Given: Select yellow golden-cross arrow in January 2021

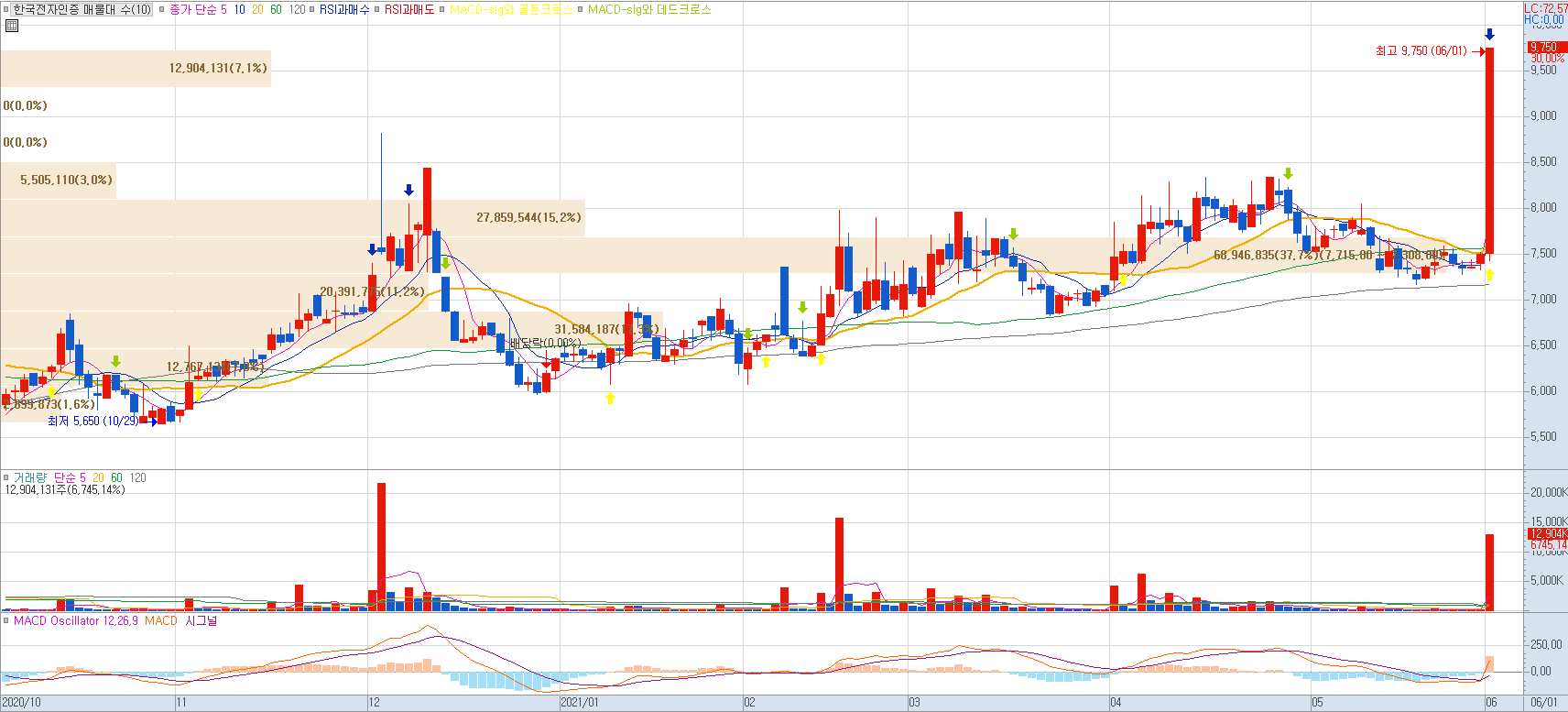Looking at the screenshot, I should 610,399.
